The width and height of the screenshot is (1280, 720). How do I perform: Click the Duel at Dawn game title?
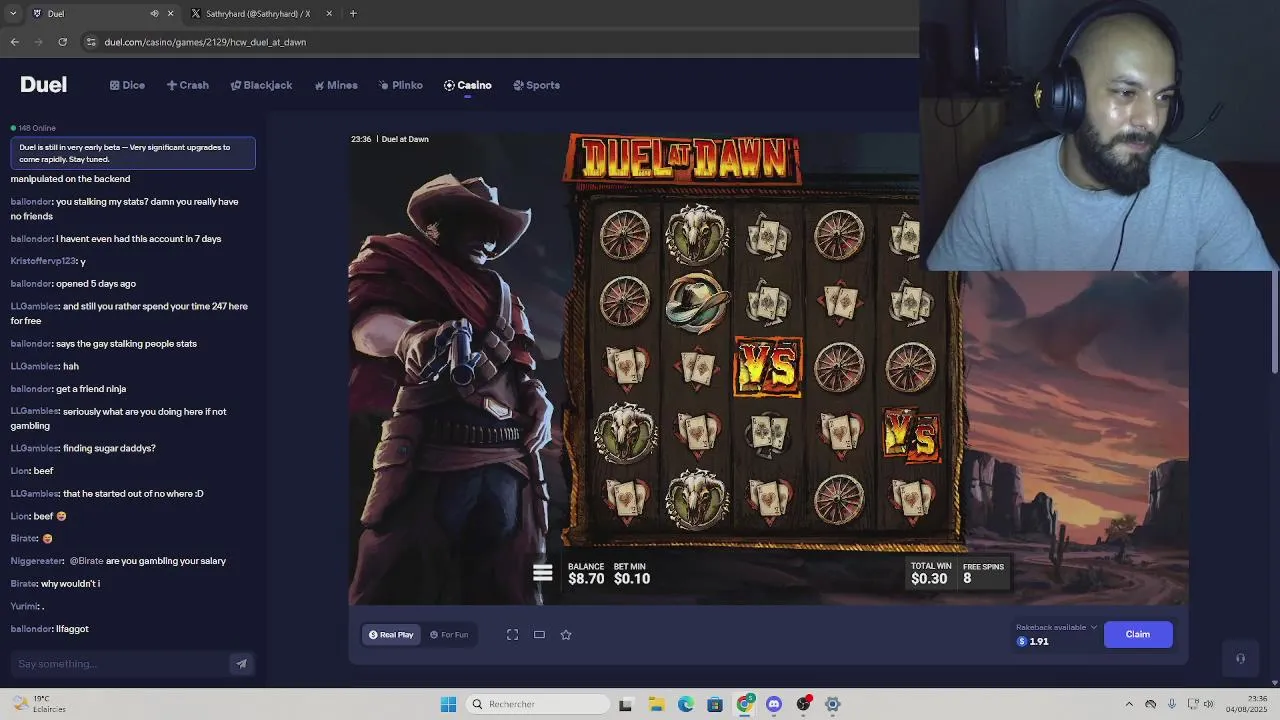click(405, 139)
